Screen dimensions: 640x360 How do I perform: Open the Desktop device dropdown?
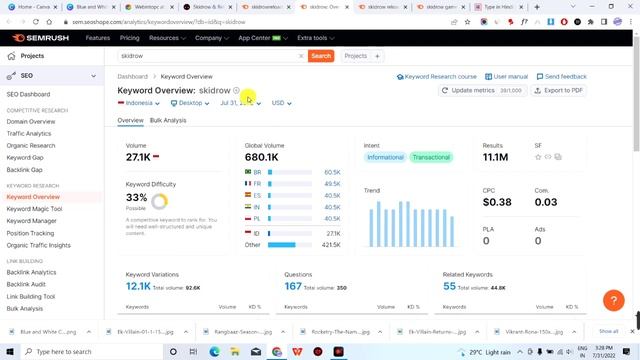(x=190, y=103)
